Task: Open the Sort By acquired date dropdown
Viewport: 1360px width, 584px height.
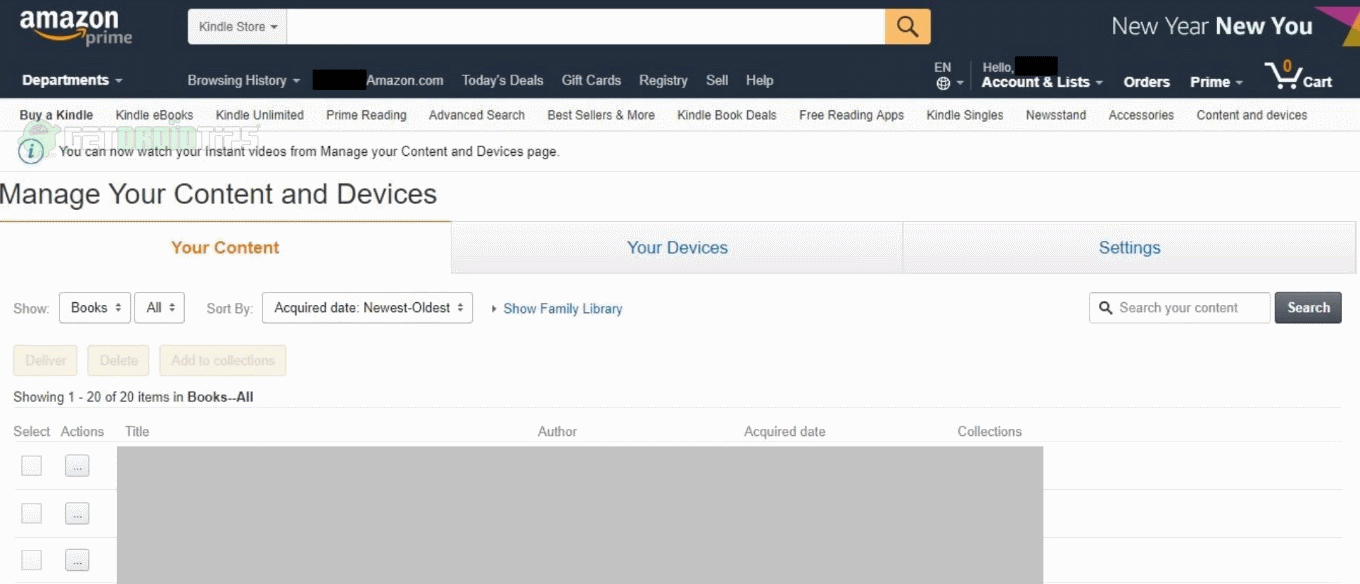Action: pyautogui.click(x=367, y=308)
